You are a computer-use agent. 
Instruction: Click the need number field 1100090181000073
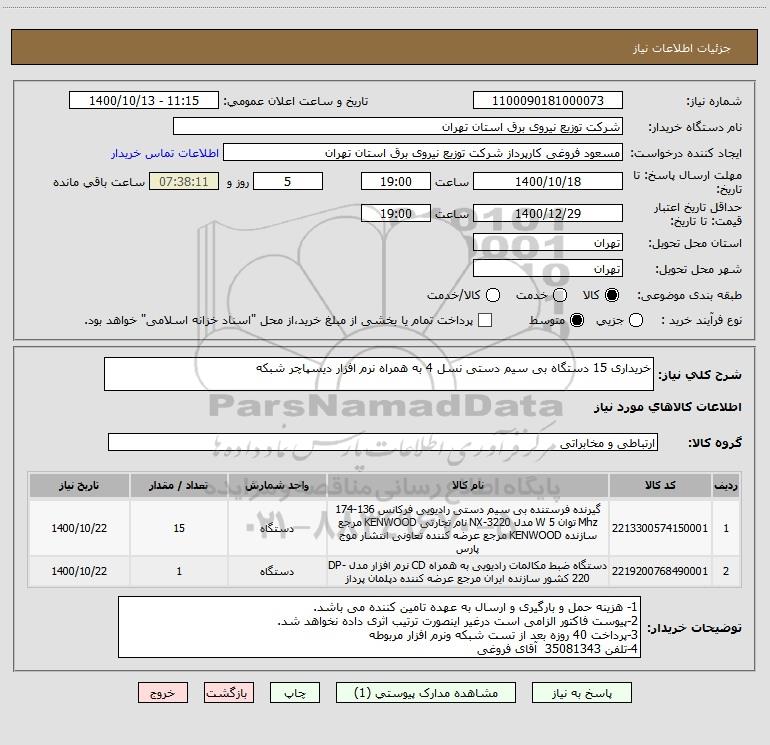548,101
